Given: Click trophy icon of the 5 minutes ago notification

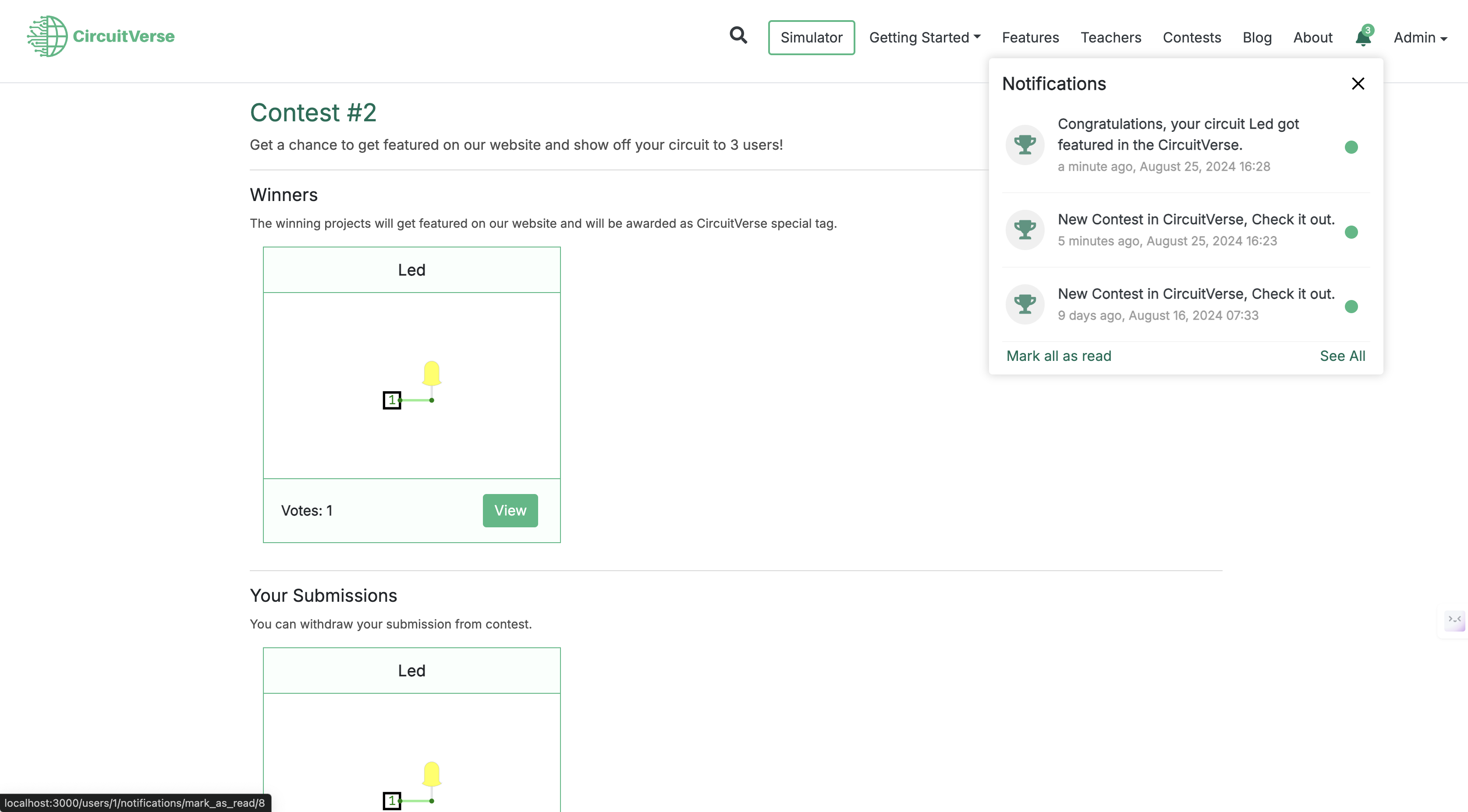Looking at the screenshot, I should tap(1025, 230).
